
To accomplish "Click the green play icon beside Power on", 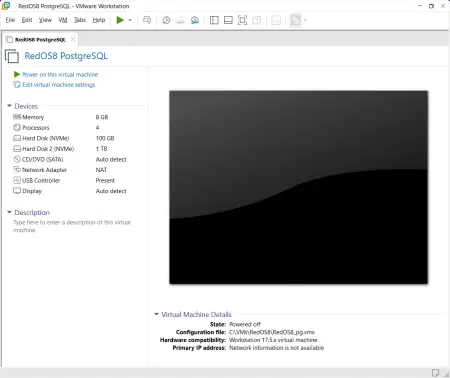I will [17, 74].
